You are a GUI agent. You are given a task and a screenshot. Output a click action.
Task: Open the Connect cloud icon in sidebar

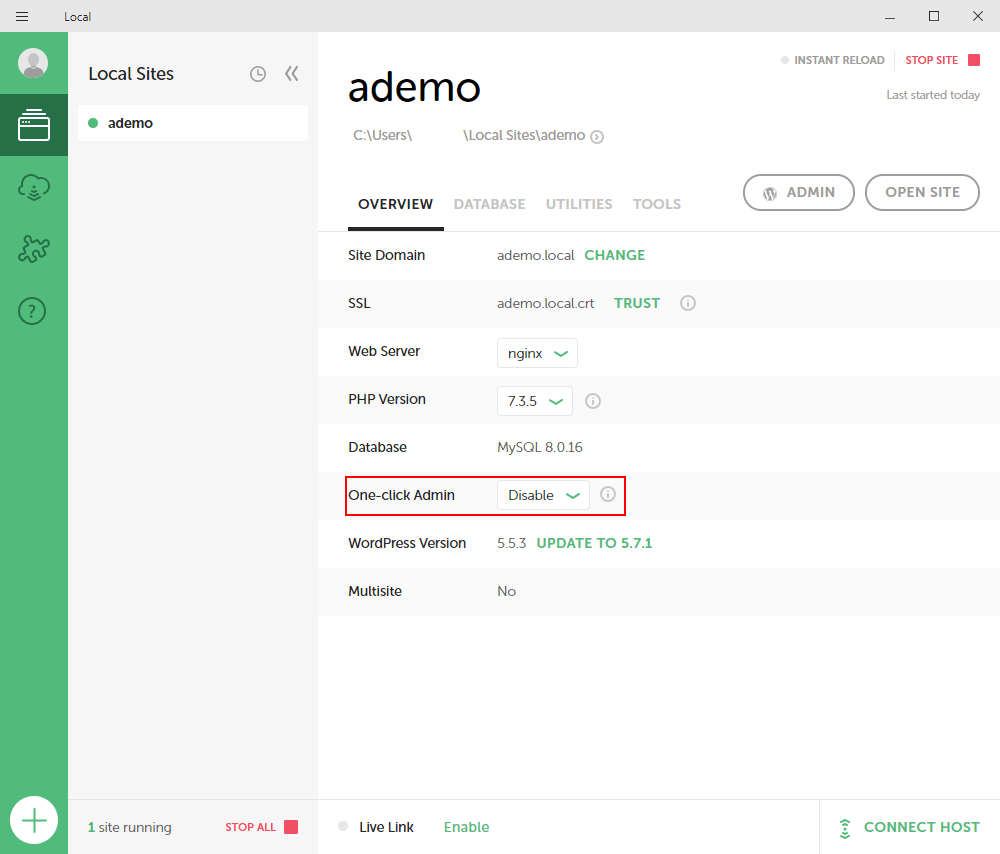[34, 188]
